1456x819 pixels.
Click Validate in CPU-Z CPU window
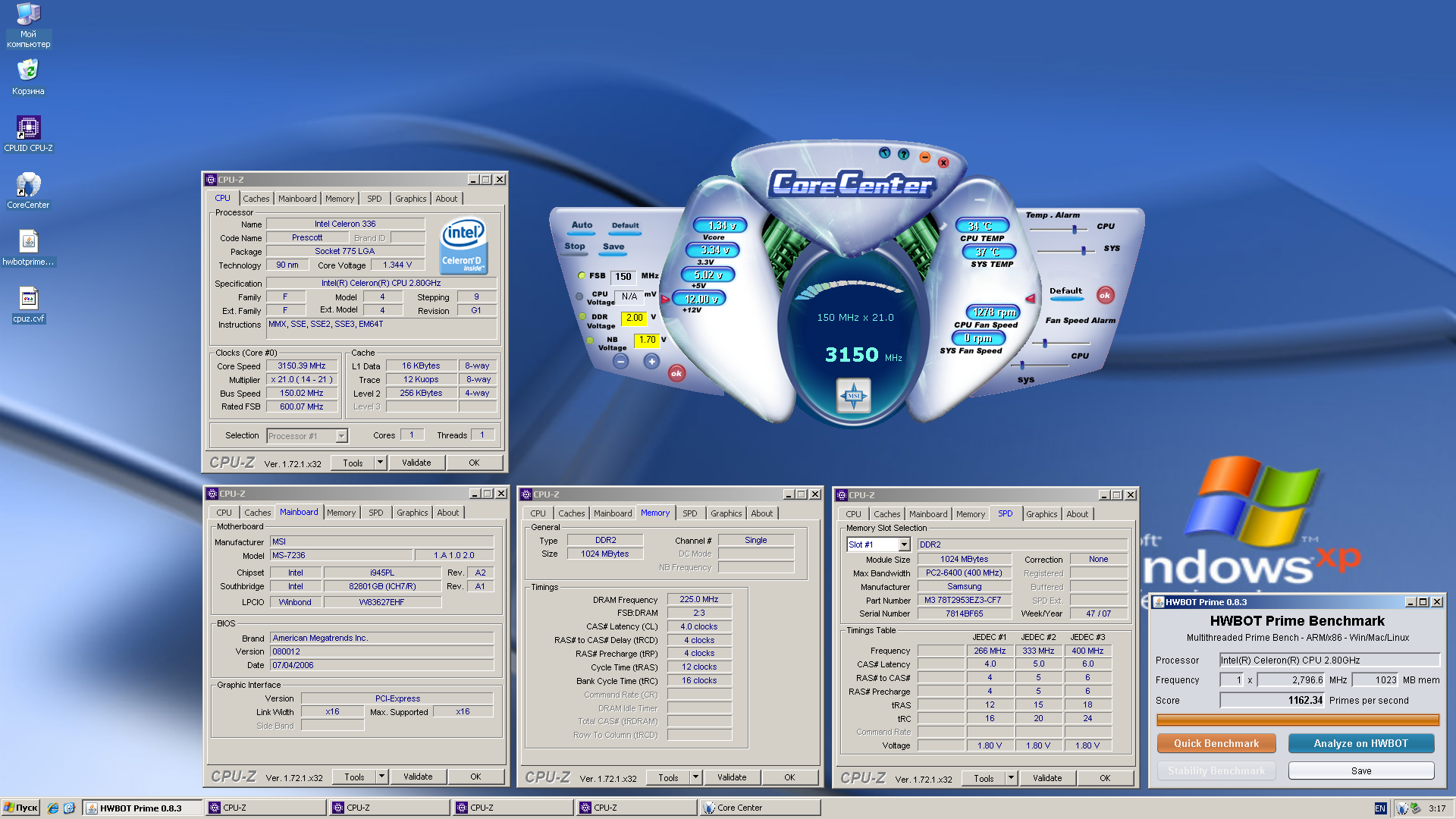(416, 463)
